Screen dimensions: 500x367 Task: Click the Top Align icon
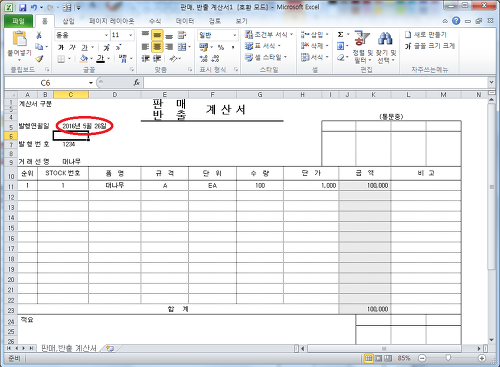point(145,35)
